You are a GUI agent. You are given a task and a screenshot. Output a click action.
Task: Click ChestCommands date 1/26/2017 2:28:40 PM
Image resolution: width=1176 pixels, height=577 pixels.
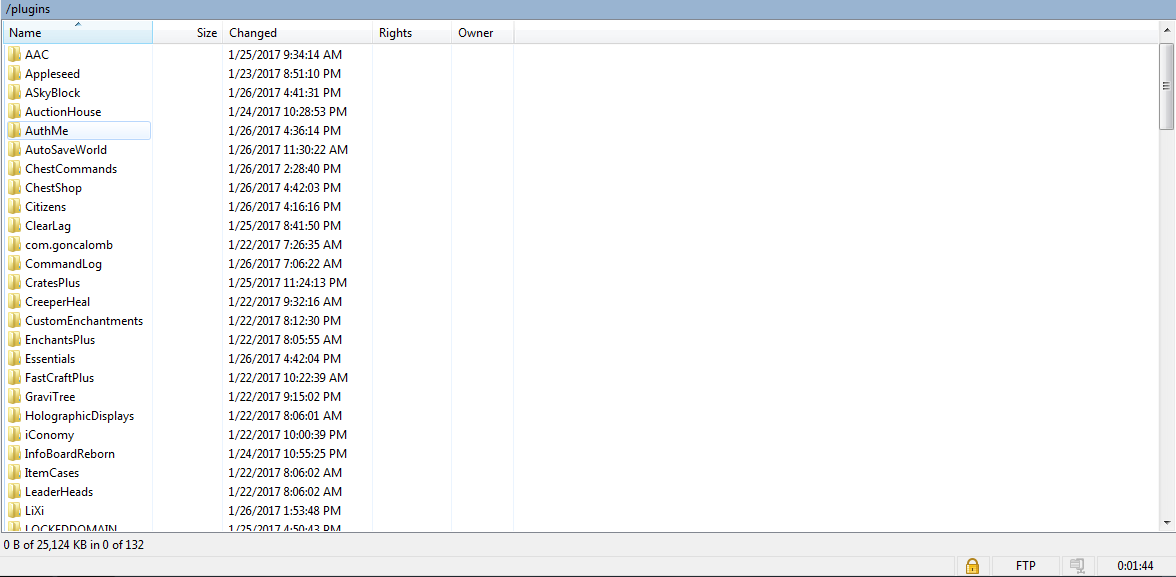click(285, 169)
